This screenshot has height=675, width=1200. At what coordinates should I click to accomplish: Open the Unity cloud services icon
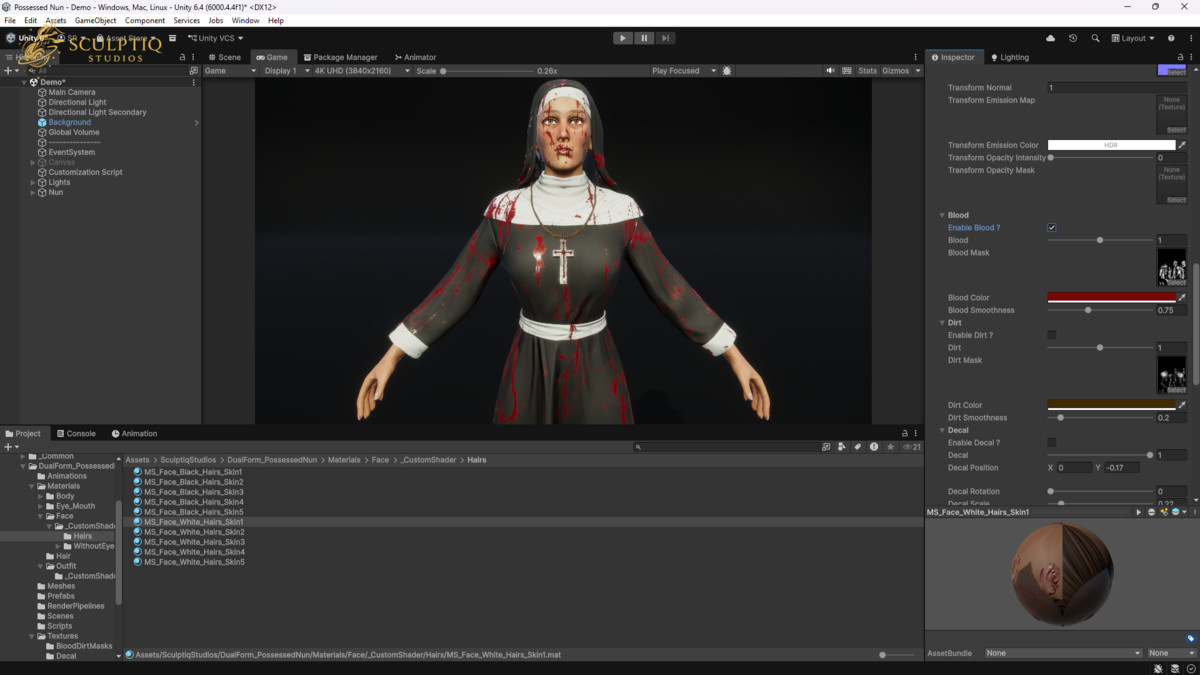1050,38
